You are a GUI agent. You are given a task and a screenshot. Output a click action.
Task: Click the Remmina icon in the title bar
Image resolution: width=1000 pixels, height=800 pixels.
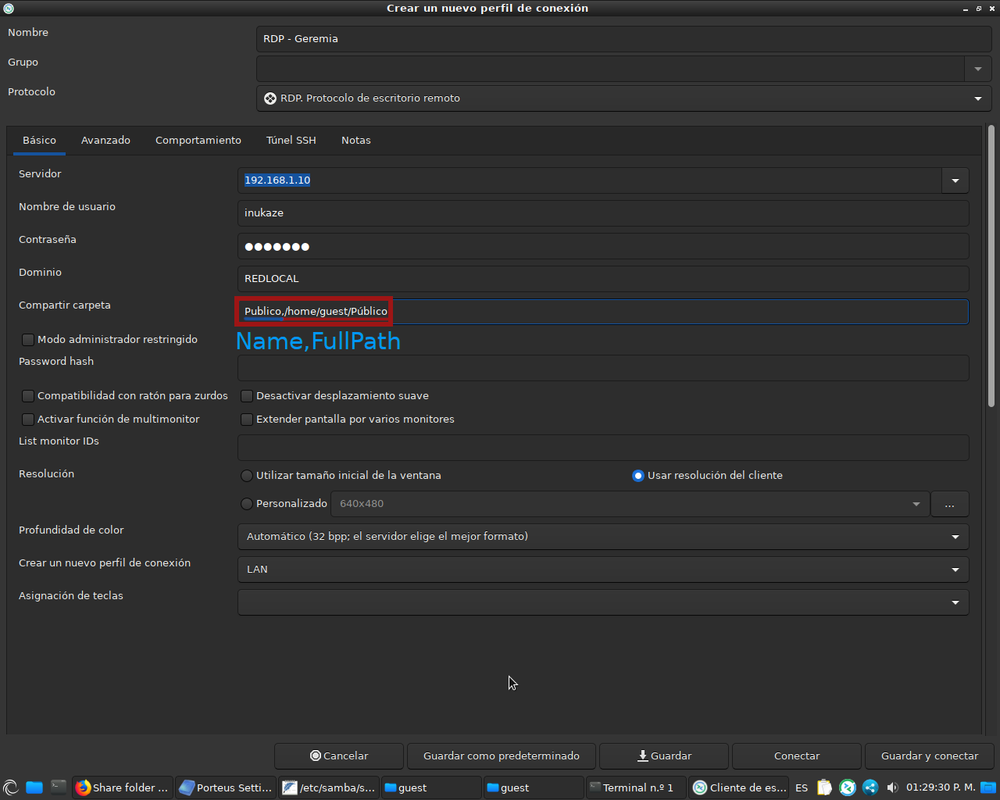pos(8,8)
